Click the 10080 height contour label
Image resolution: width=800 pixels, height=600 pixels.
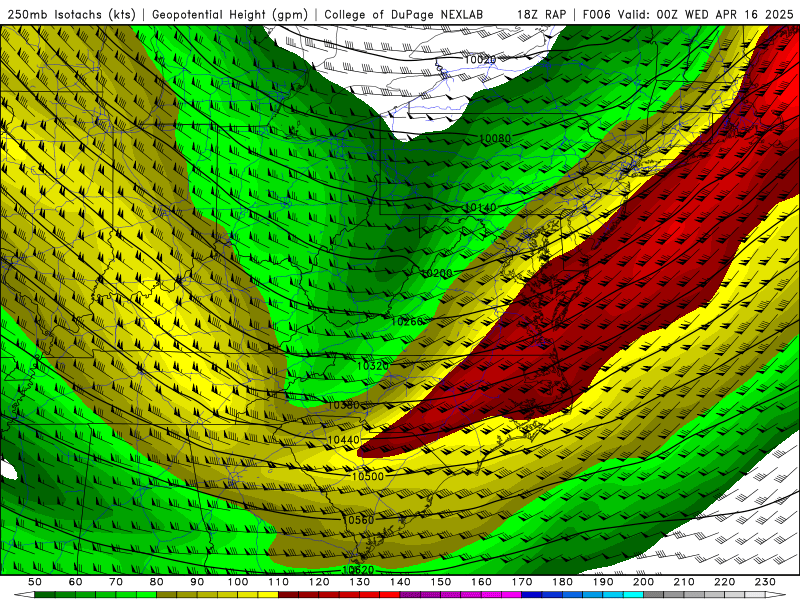pos(495,138)
